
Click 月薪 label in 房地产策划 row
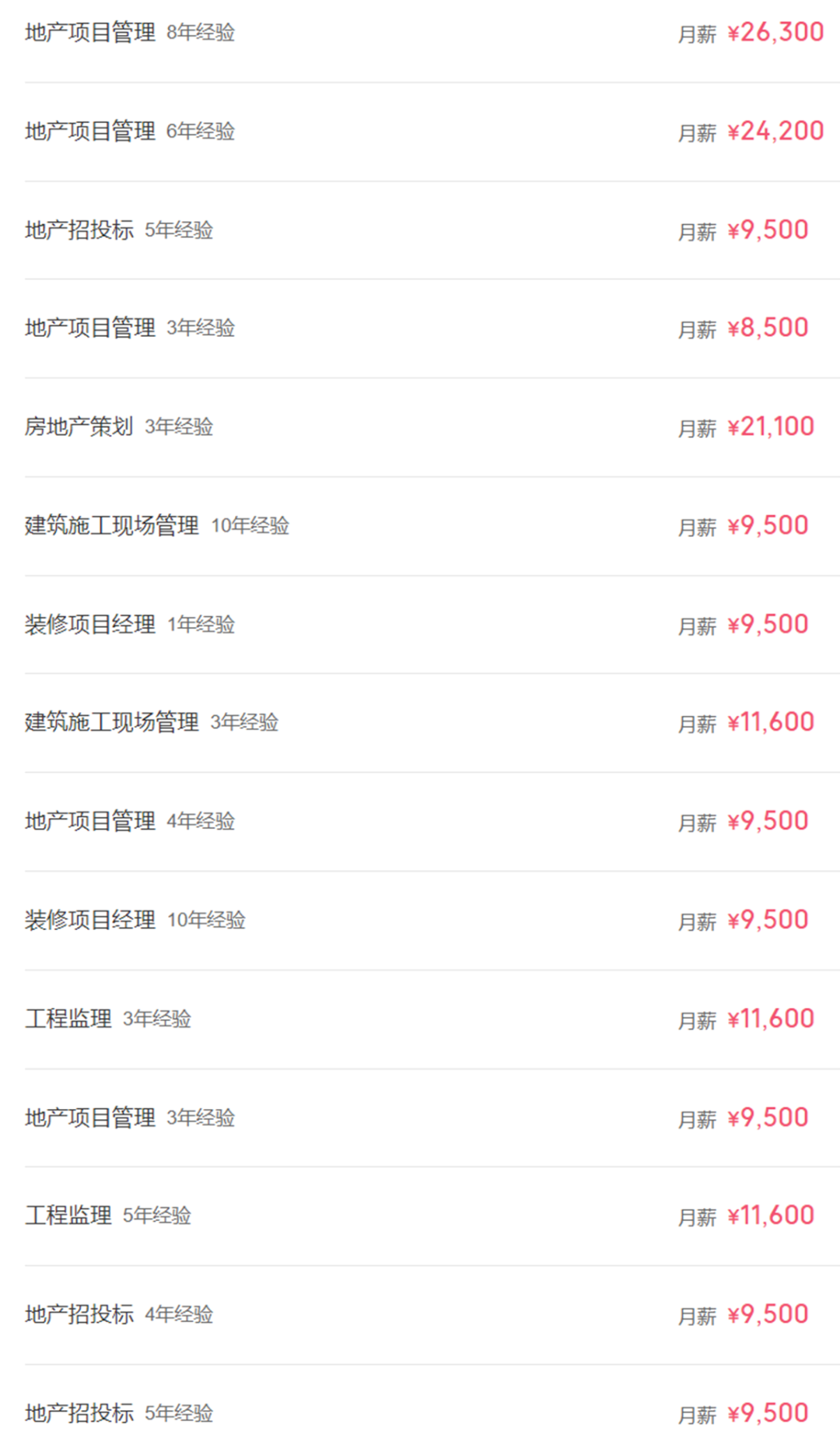(x=697, y=429)
